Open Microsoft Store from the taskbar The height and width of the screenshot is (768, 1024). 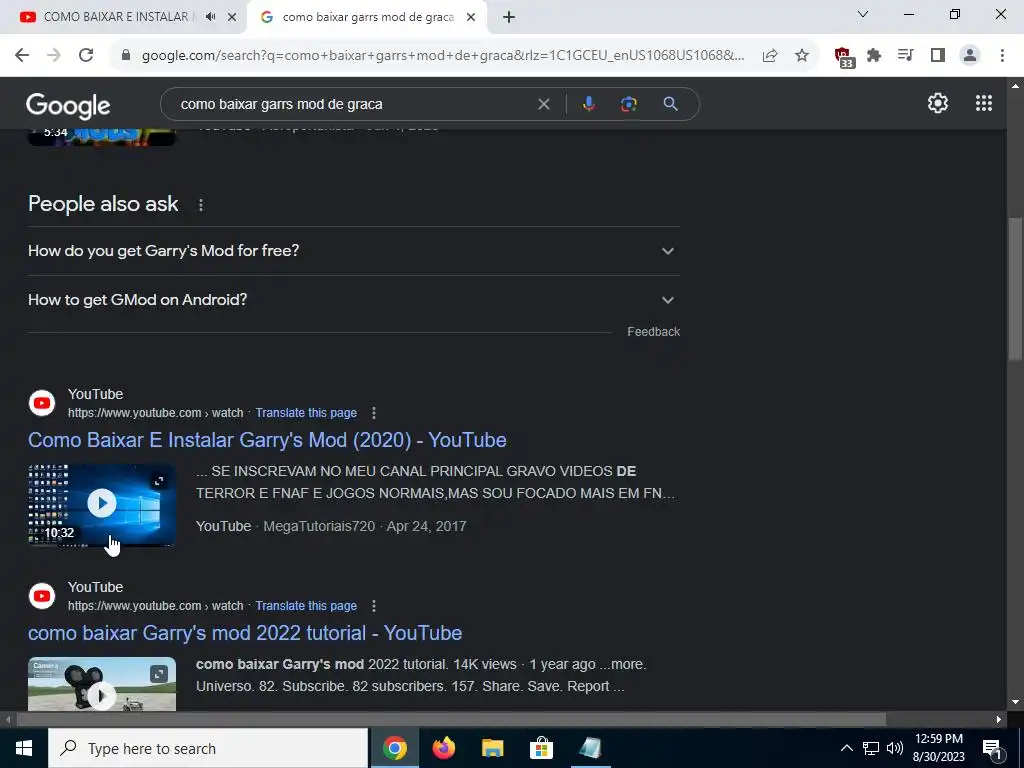coord(541,748)
